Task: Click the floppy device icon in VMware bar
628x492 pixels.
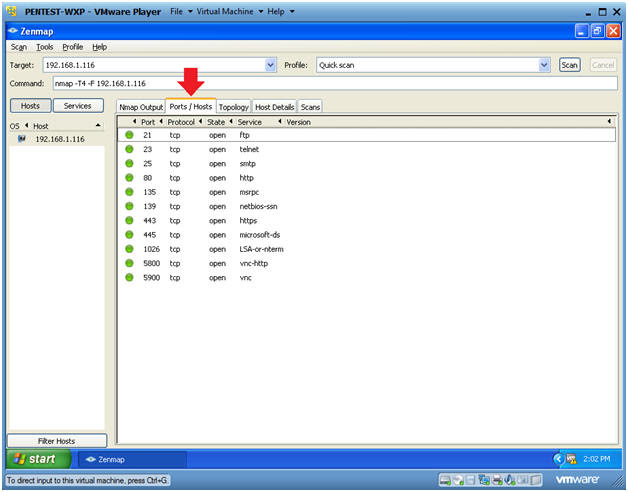Action: 471,479
